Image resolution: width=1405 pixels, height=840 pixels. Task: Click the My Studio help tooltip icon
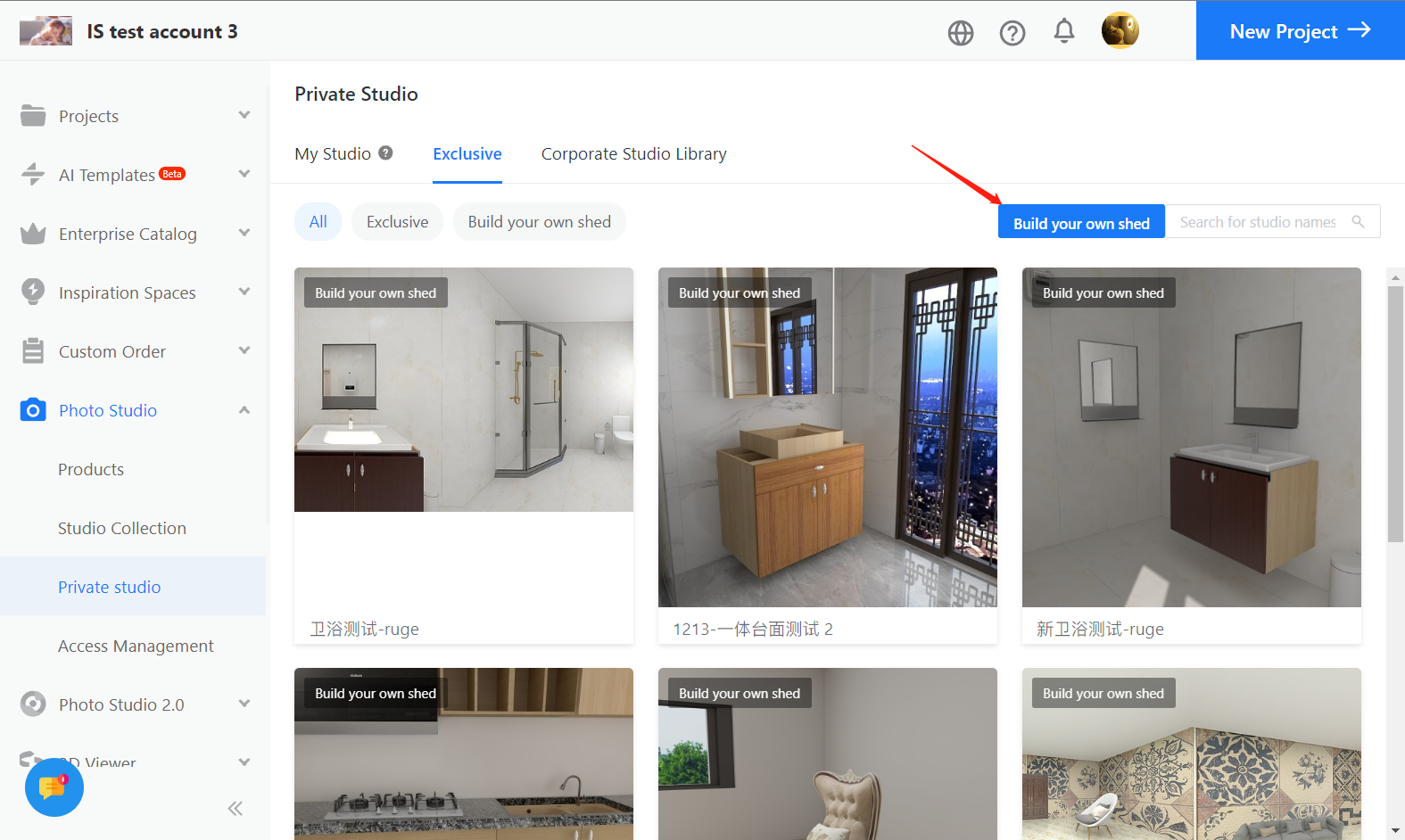[385, 152]
